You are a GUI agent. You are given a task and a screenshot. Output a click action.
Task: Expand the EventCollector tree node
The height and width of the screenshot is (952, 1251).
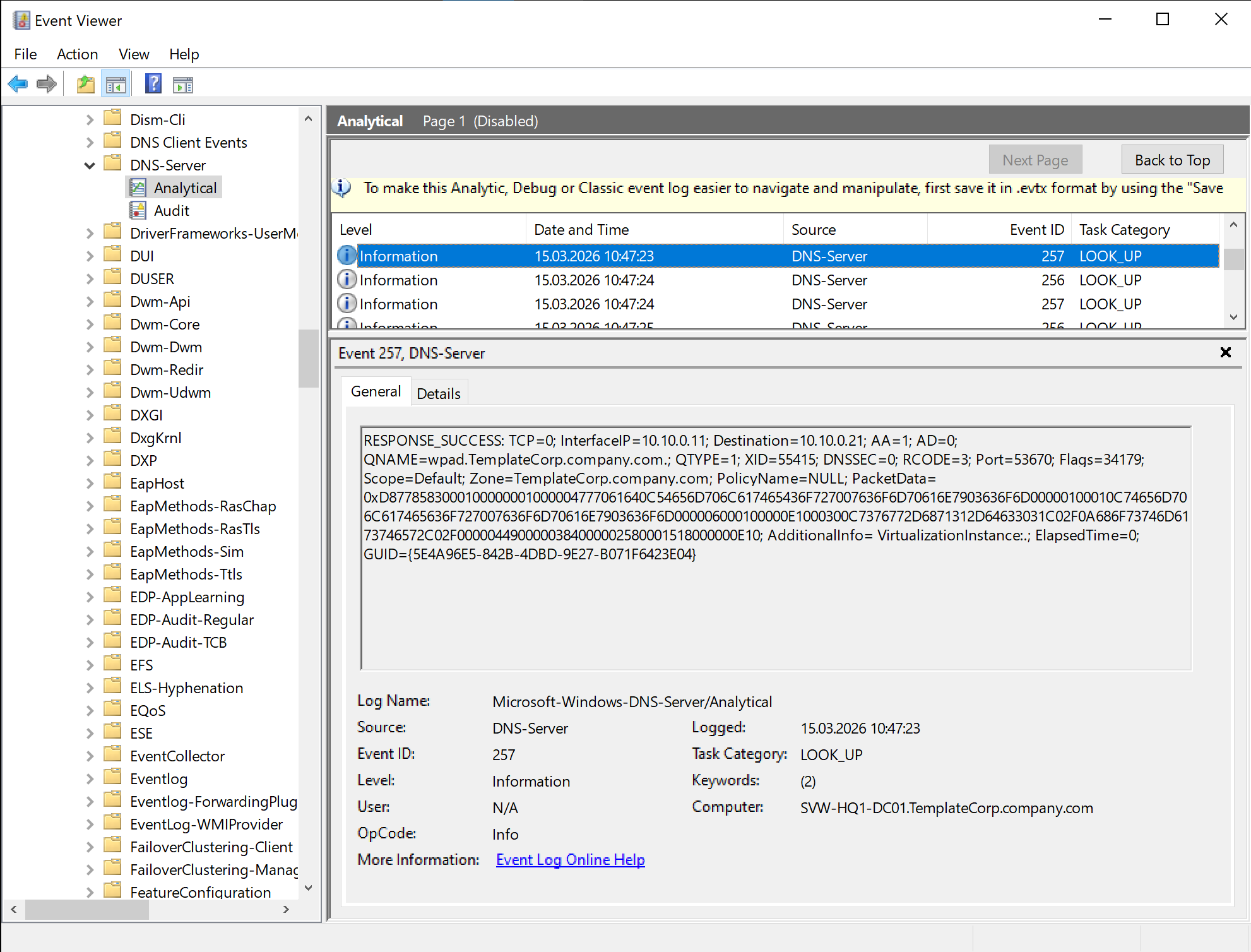pyautogui.click(x=90, y=756)
